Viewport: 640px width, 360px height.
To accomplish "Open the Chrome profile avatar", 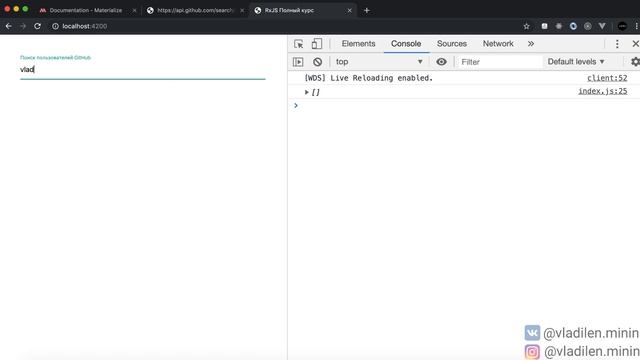I will pyautogui.click(x=622, y=26).
